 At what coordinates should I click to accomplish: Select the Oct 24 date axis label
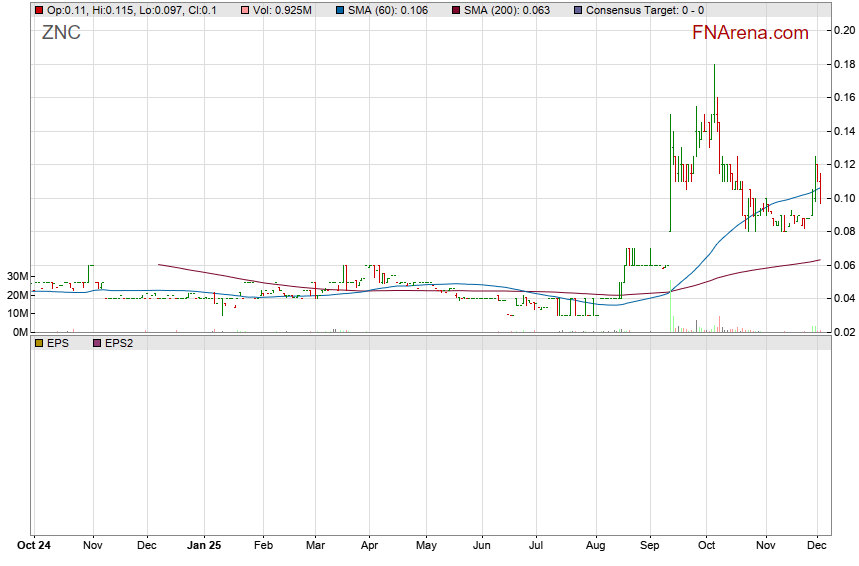(33, 547)
